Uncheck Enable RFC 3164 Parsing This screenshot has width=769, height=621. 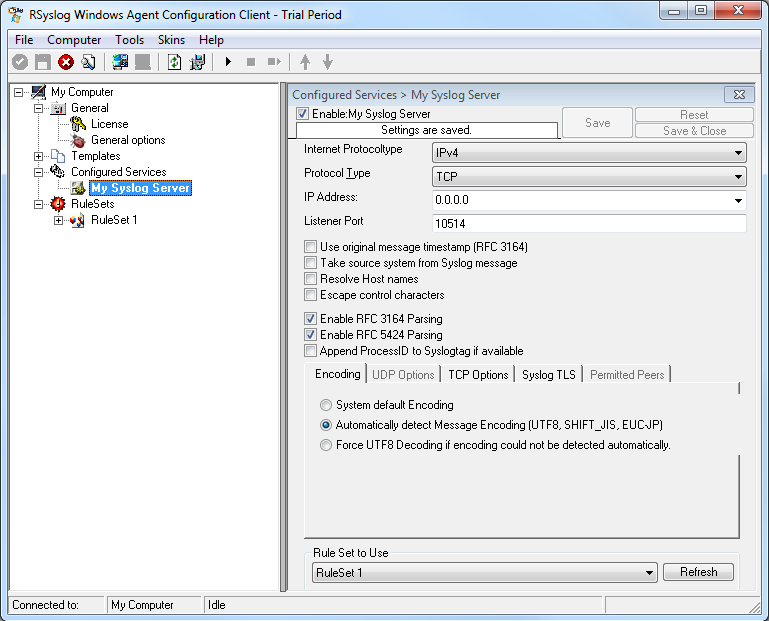[310, 319]
